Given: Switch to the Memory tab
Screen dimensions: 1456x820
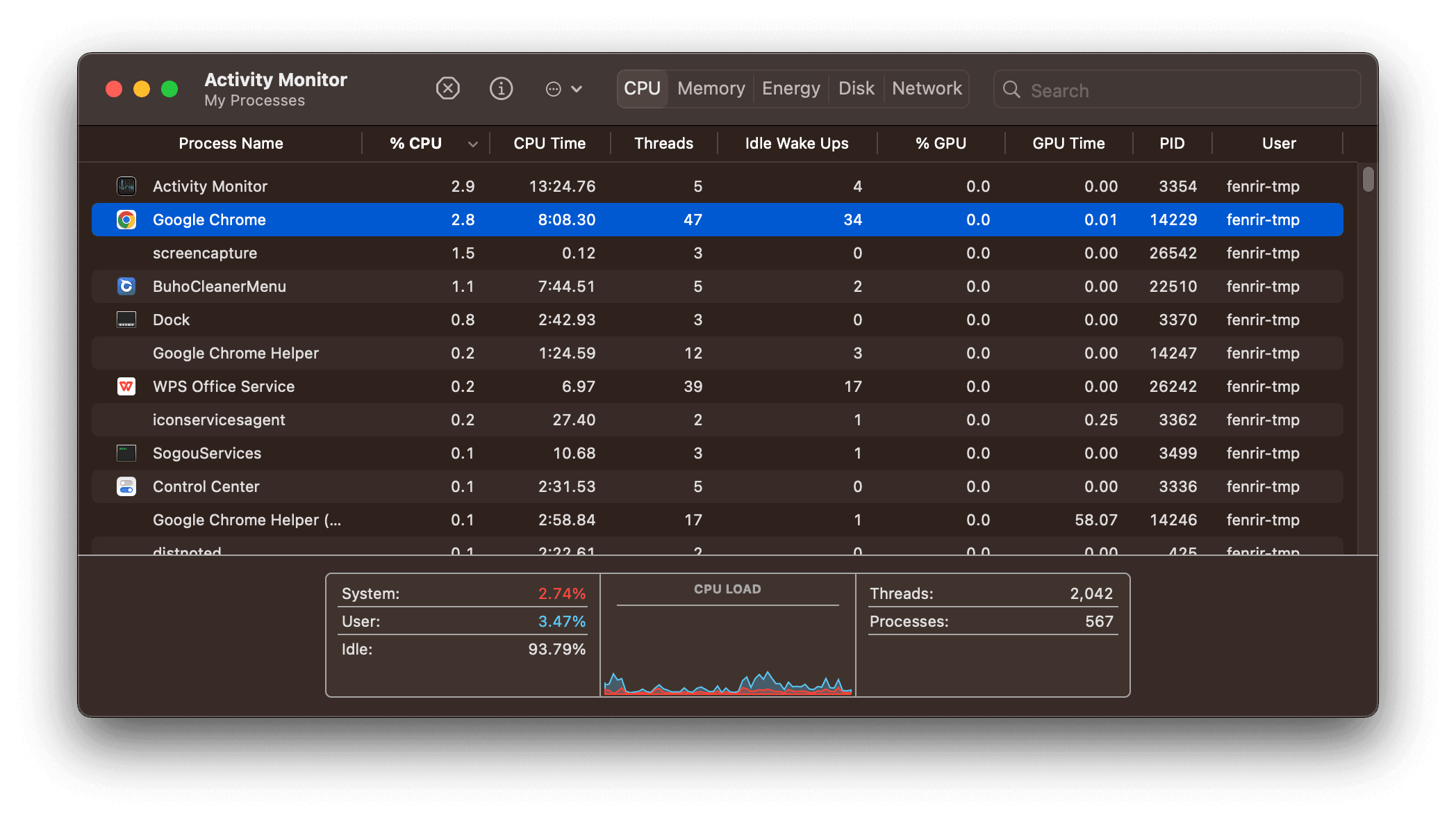Looking at the screenshot, I should (x=711, y=88).
